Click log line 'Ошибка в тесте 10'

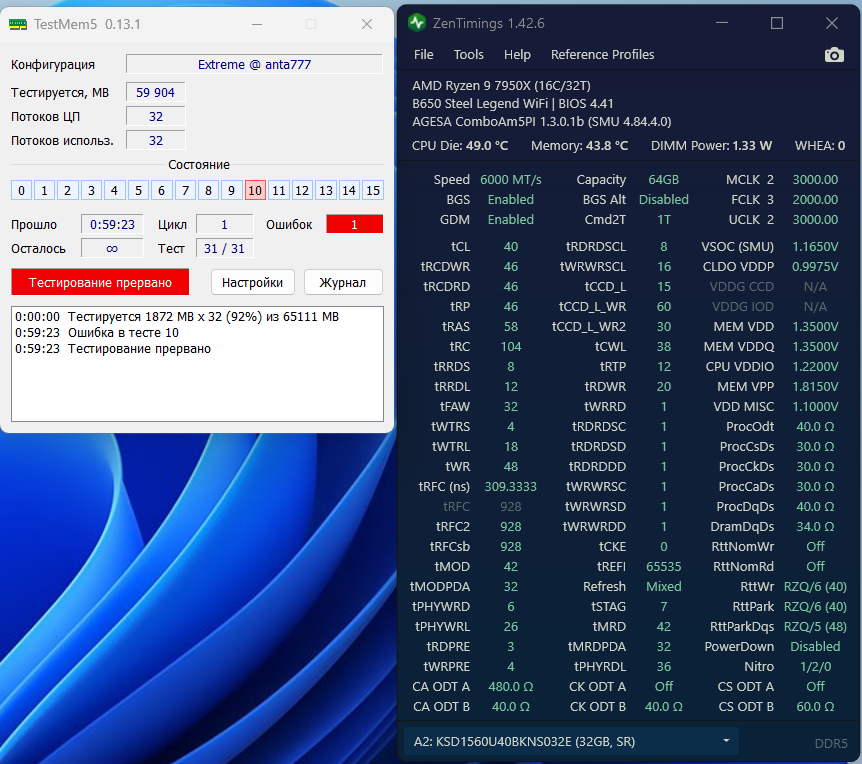(x=123, y=333)
